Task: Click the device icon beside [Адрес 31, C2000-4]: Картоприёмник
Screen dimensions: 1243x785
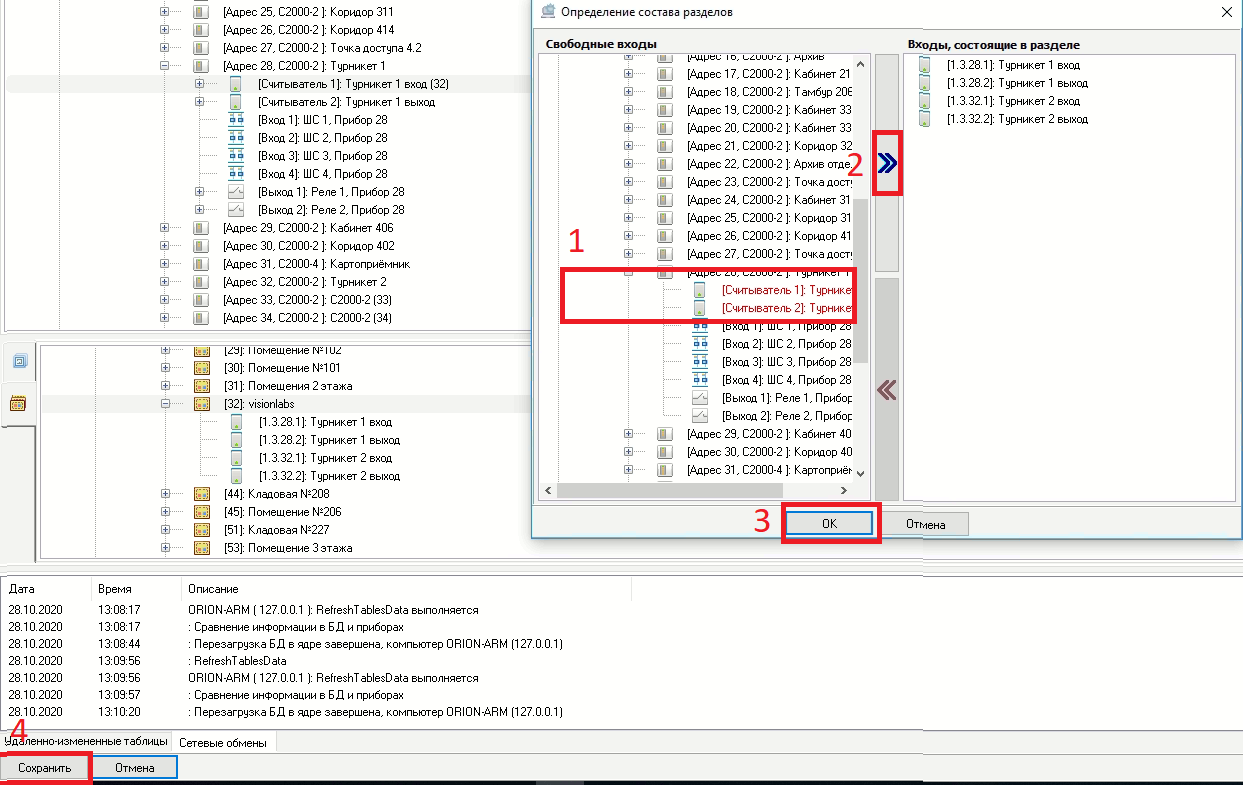Action: coord(201,264)
